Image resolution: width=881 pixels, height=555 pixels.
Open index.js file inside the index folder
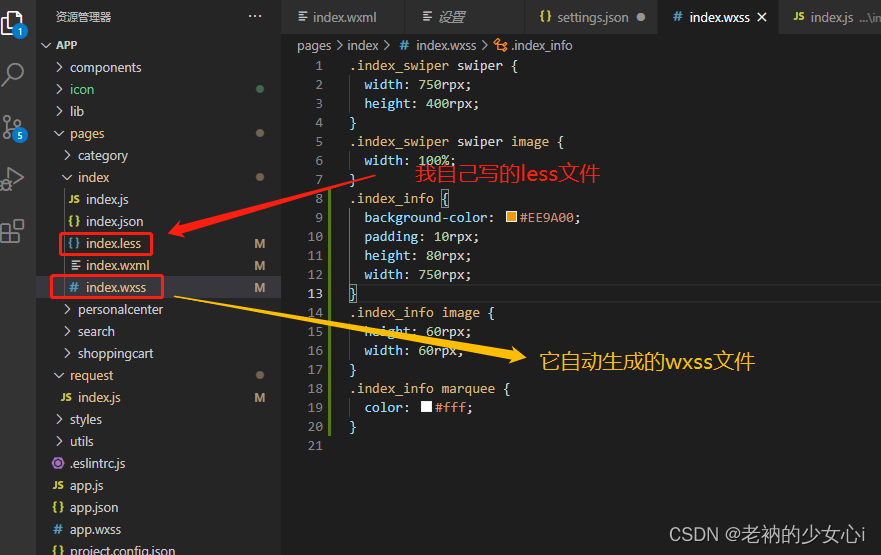pos(107,199)
